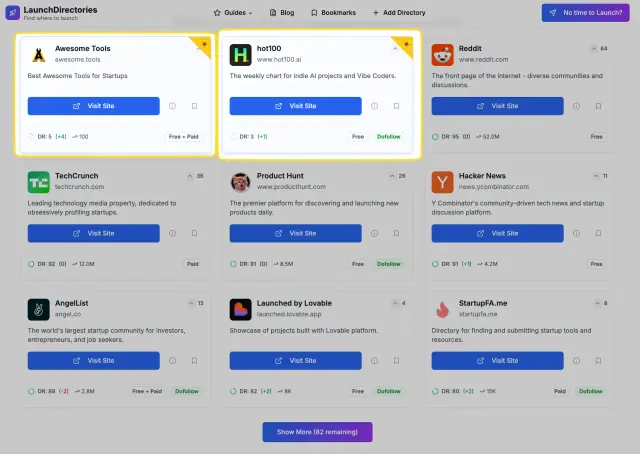Screen dimensions: 640x454
Task: Upvote Hacker News using the chevron
Action: point(596,176)
